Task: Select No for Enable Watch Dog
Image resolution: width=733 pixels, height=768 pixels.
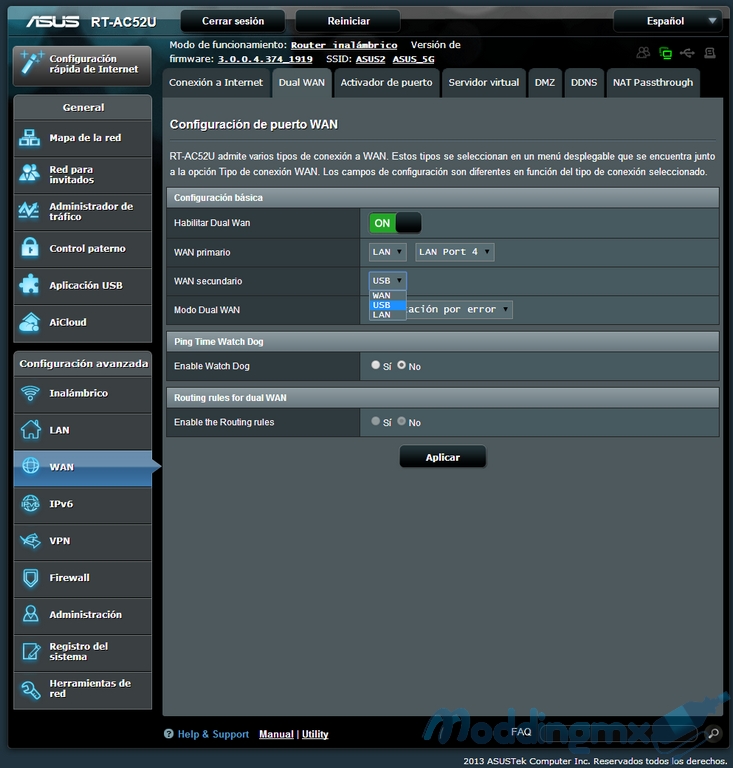Action: (x=402, y=365)
